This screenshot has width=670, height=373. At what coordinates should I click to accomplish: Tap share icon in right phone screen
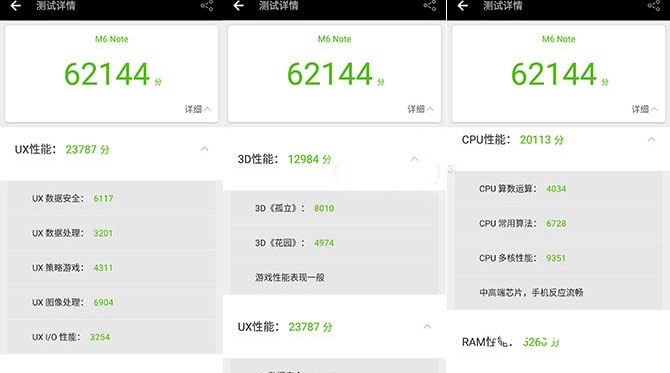click(x=654, y=6)
